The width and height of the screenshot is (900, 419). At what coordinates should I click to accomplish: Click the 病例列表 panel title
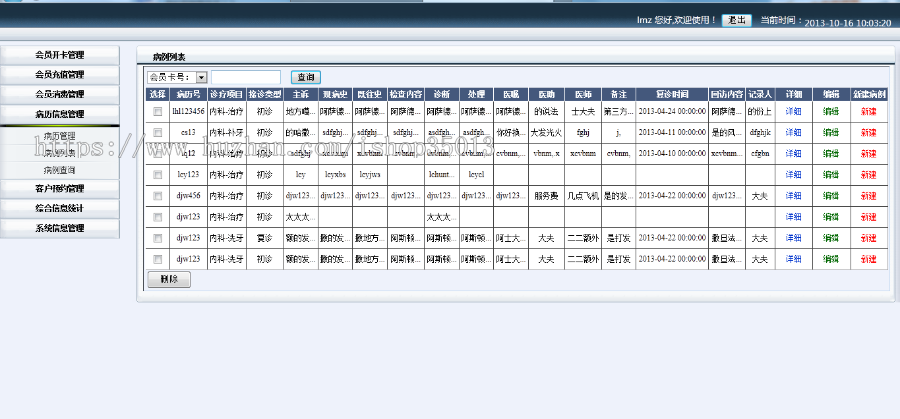tap(169, 57)
